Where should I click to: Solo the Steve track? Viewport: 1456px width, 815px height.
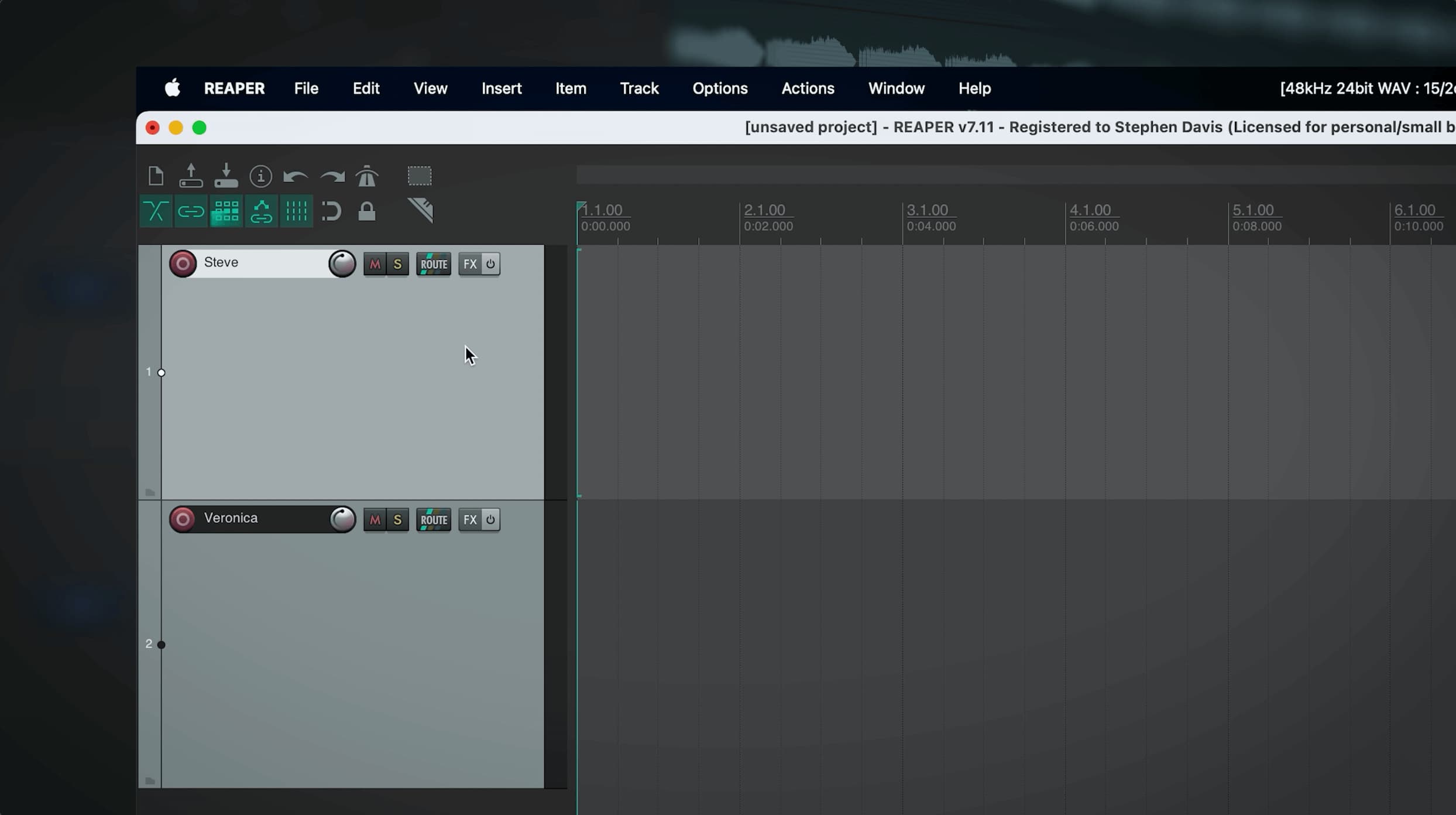[397, 264]
